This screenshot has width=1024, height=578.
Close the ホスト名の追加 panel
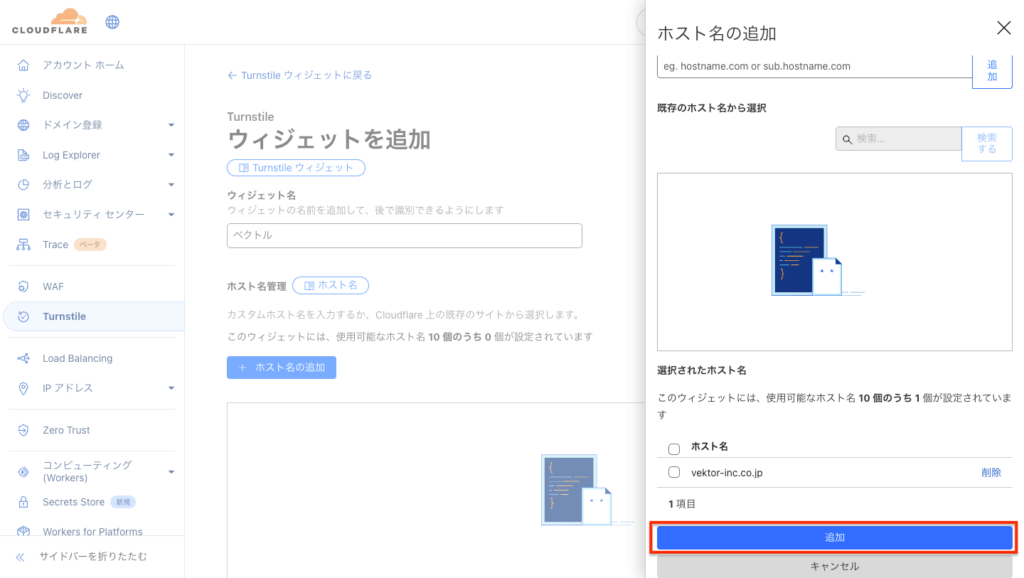pyautogui.click(x=1004, y=27)
